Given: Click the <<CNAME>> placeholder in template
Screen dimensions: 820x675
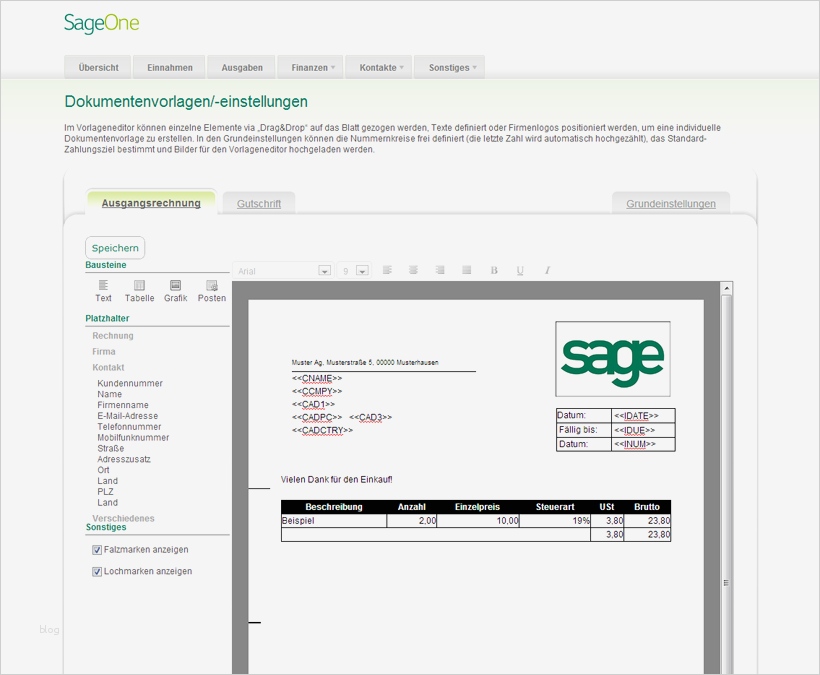Looking at the screenshot, I should click(x=317, y=378).
